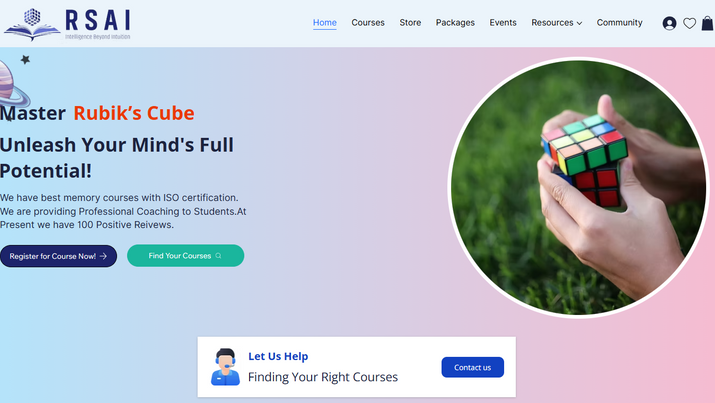
Task: Go to the Home menu item
Action: (325, 22)
